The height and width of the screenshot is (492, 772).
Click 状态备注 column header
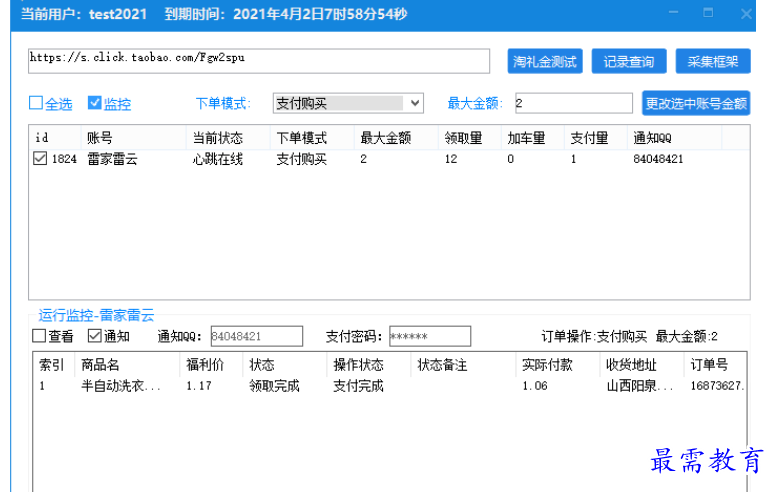(x=463, y=365)
